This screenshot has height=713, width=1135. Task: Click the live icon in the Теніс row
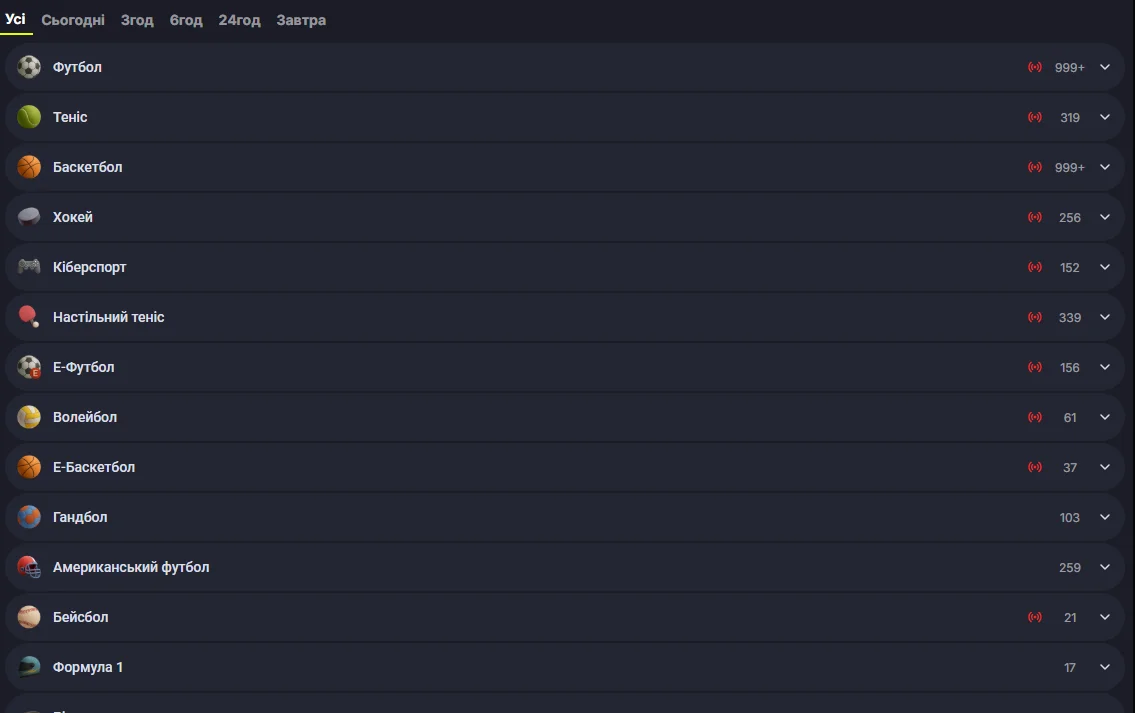click(1035, 117)
